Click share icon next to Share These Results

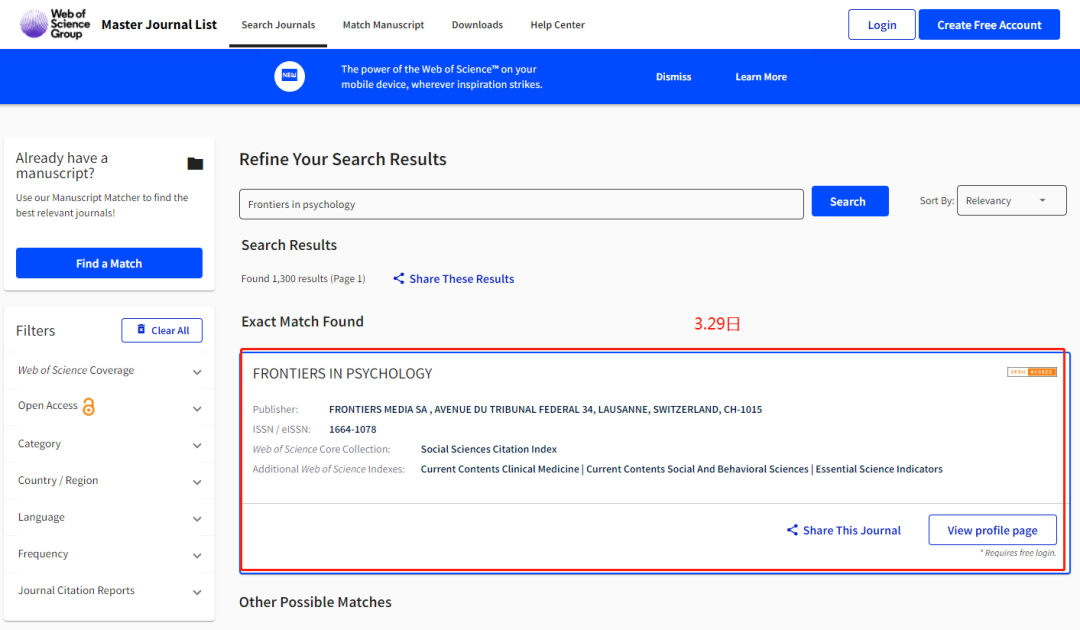(x=399, y=279)
